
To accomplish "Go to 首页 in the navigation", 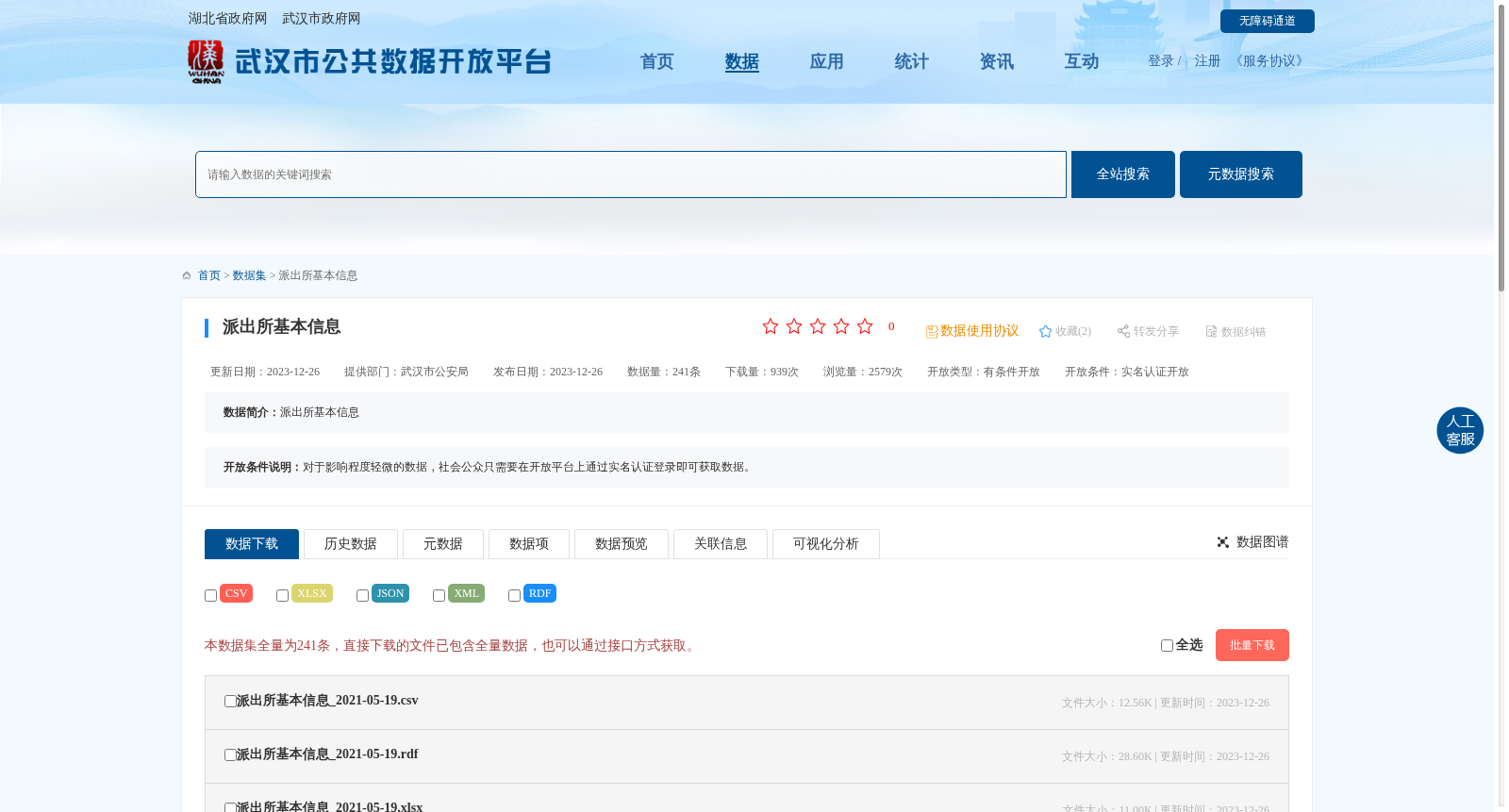I will click(657, 61).
